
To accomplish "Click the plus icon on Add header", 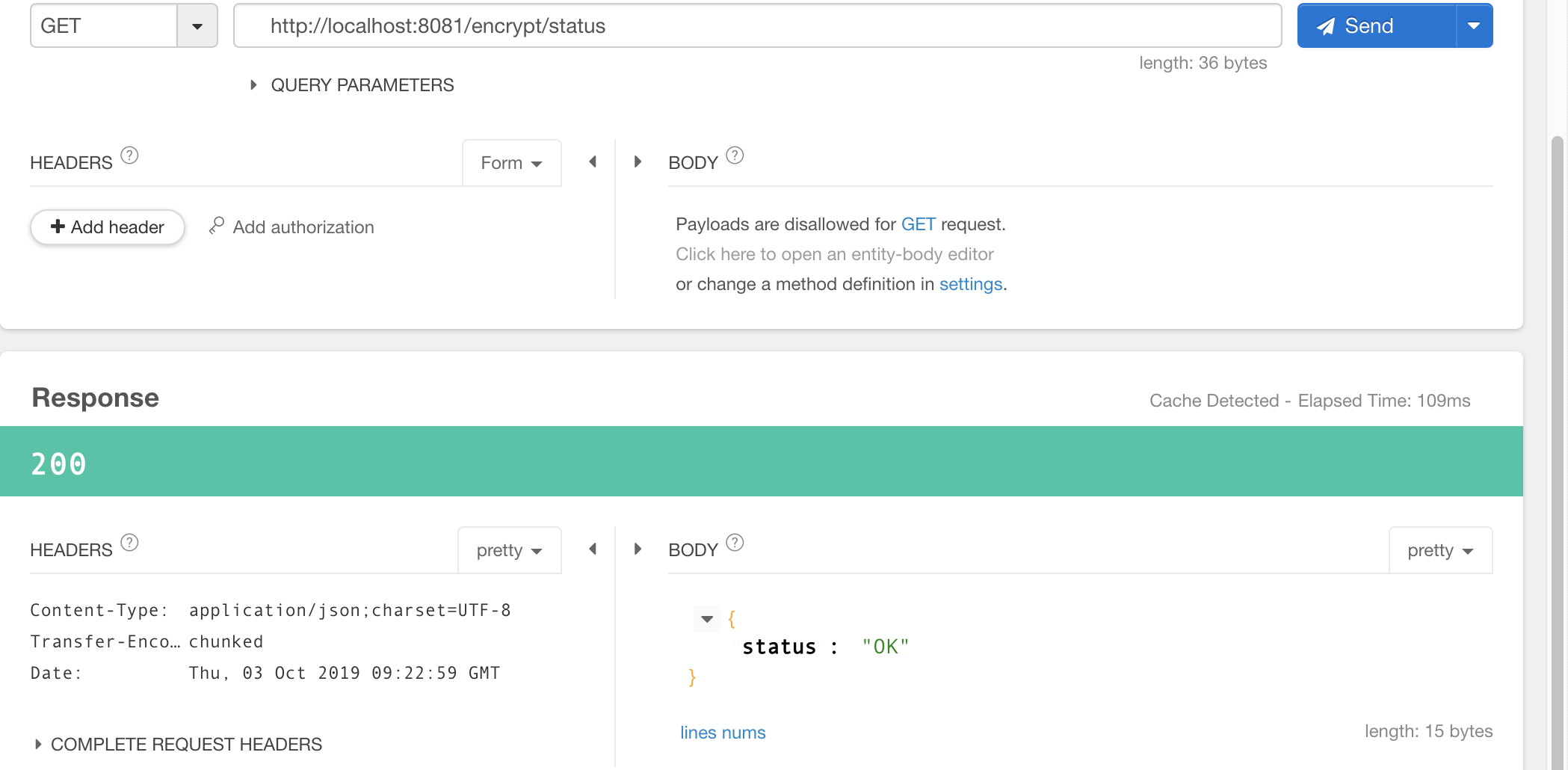I will tap(58, 227).
